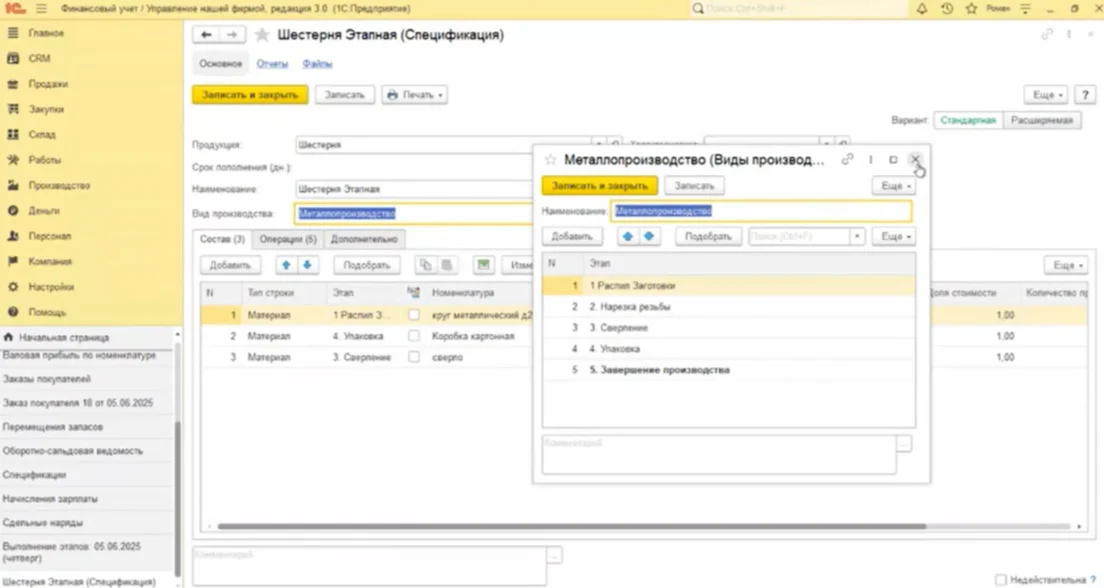Open Оборотно-сальдовая ведомость in open windows list

73,451
